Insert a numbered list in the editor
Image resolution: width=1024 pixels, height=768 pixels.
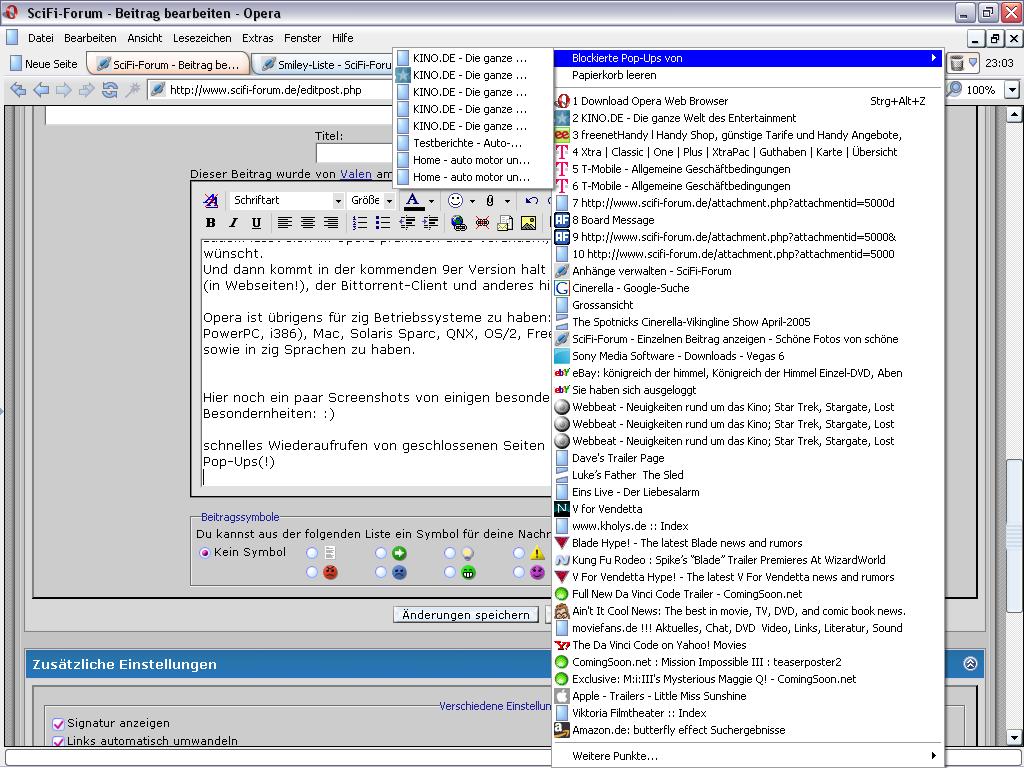[360, 223]
